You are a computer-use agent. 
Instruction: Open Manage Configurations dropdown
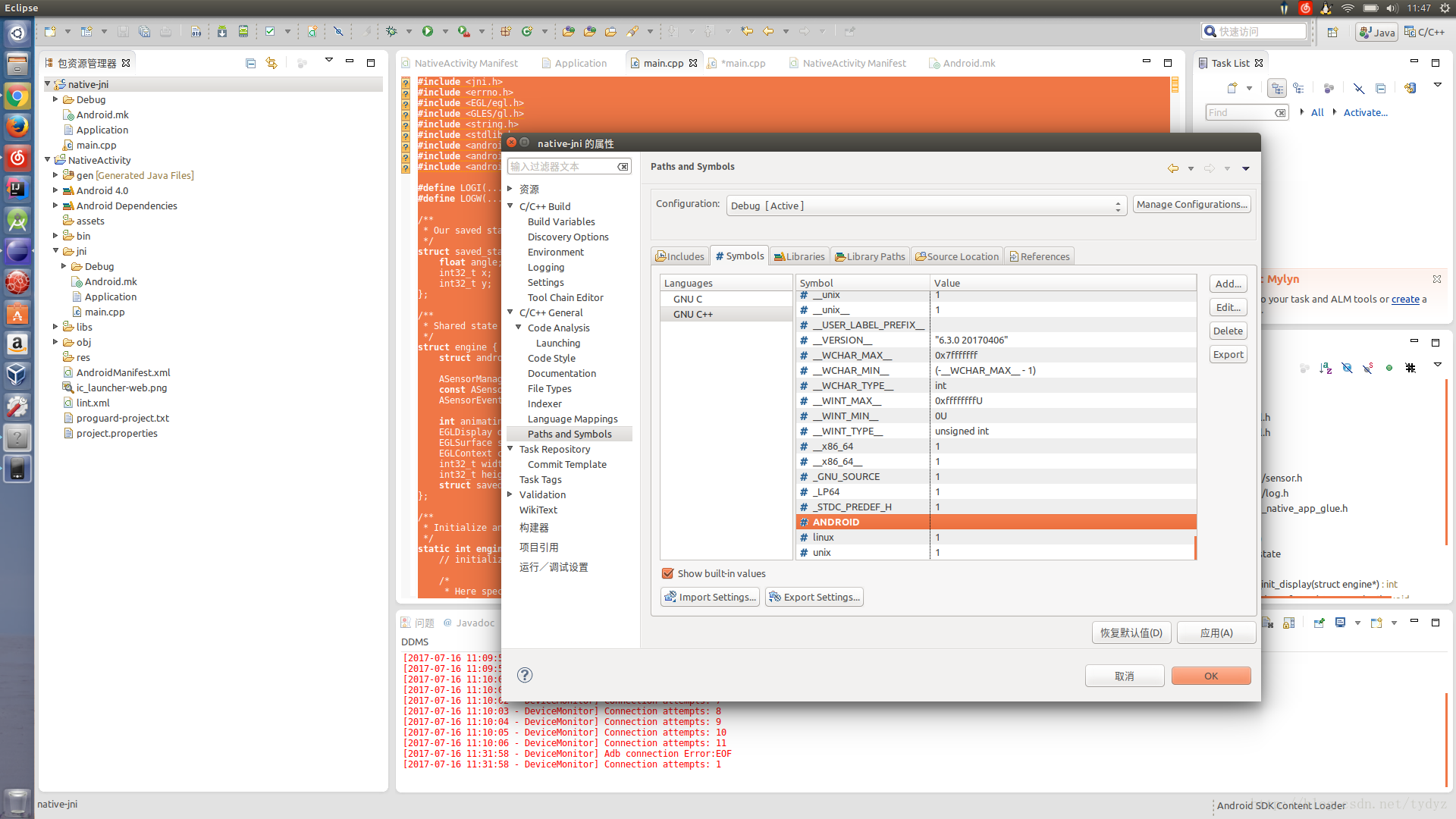coord(1192,204)
